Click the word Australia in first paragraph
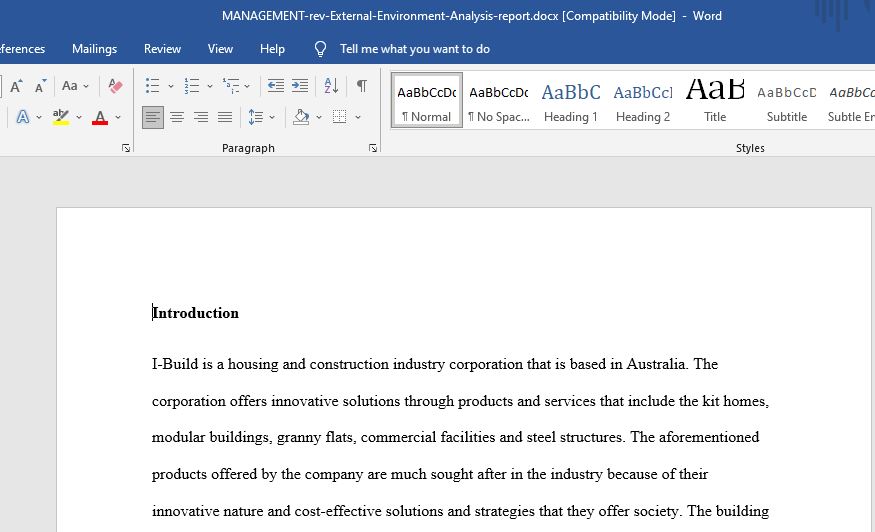The height and width of the screenshot is (532, 875). (656, 364)
